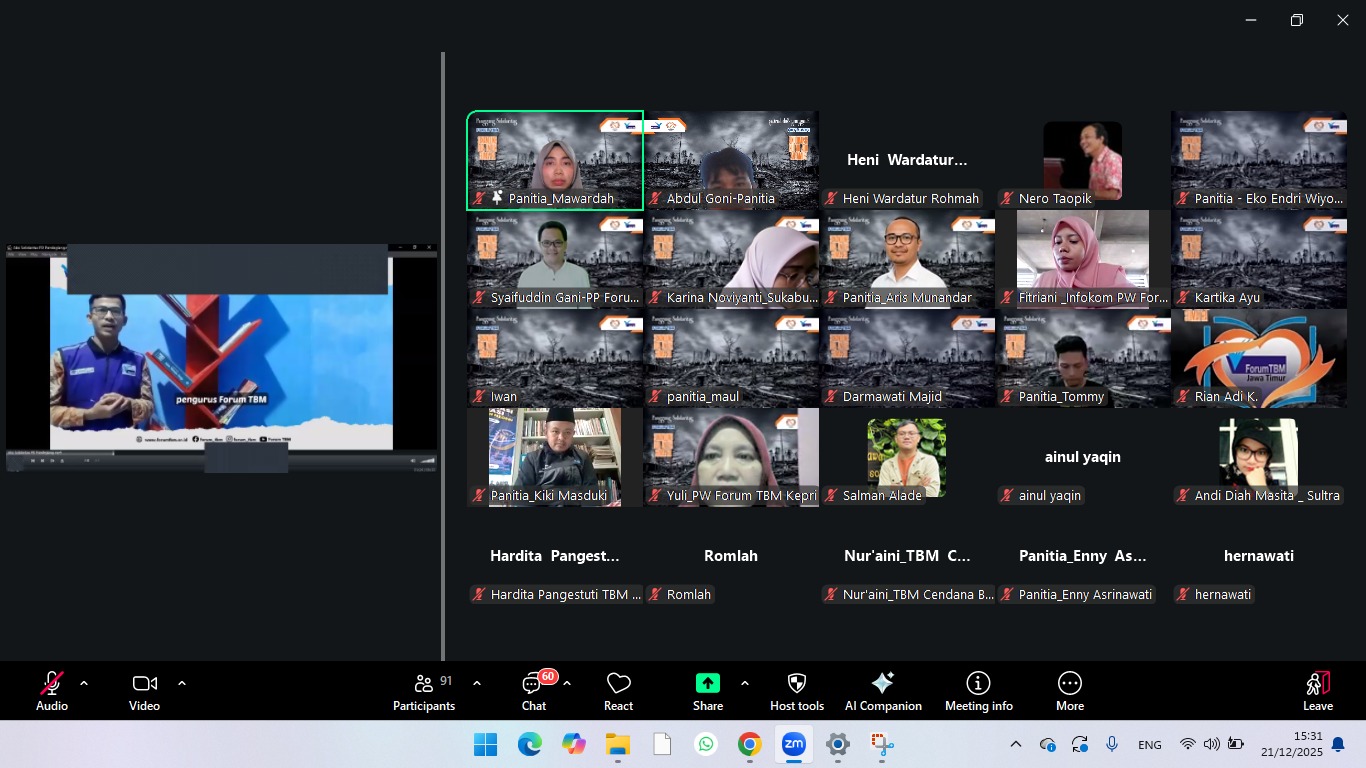Expand video options arrow next to Video

(x=182, y=684)
